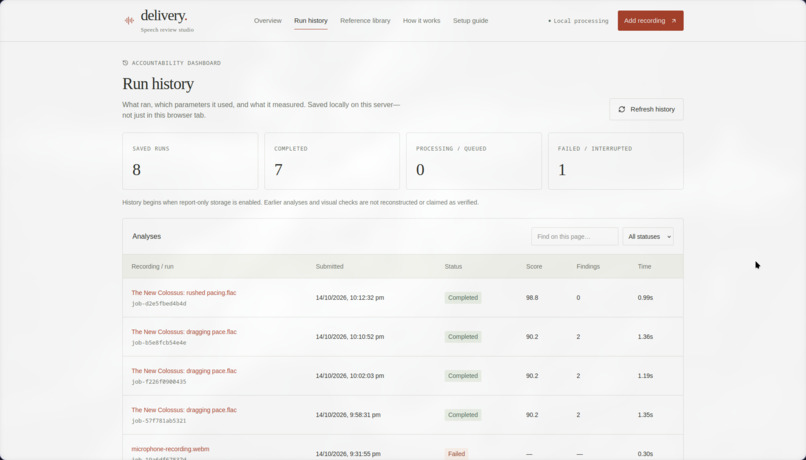The image size is (806, 460).
Task: Open microphone-recording.webm run
Action: [170, 449]
